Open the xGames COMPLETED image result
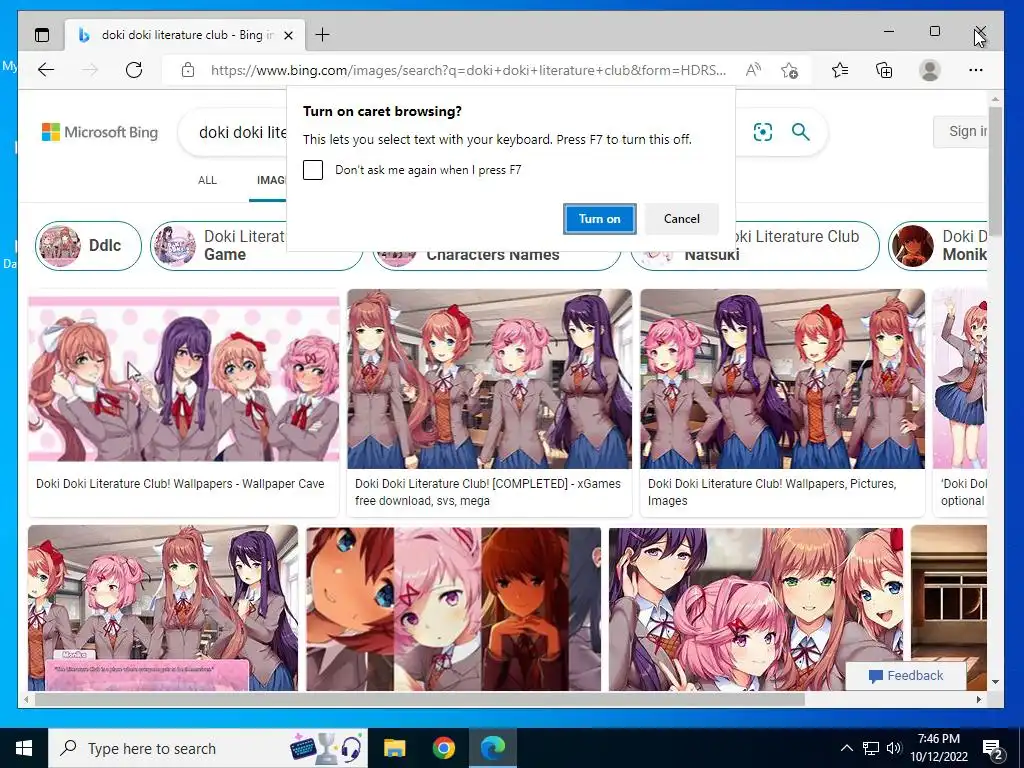 pyautogui.click(x=489, y=379)
